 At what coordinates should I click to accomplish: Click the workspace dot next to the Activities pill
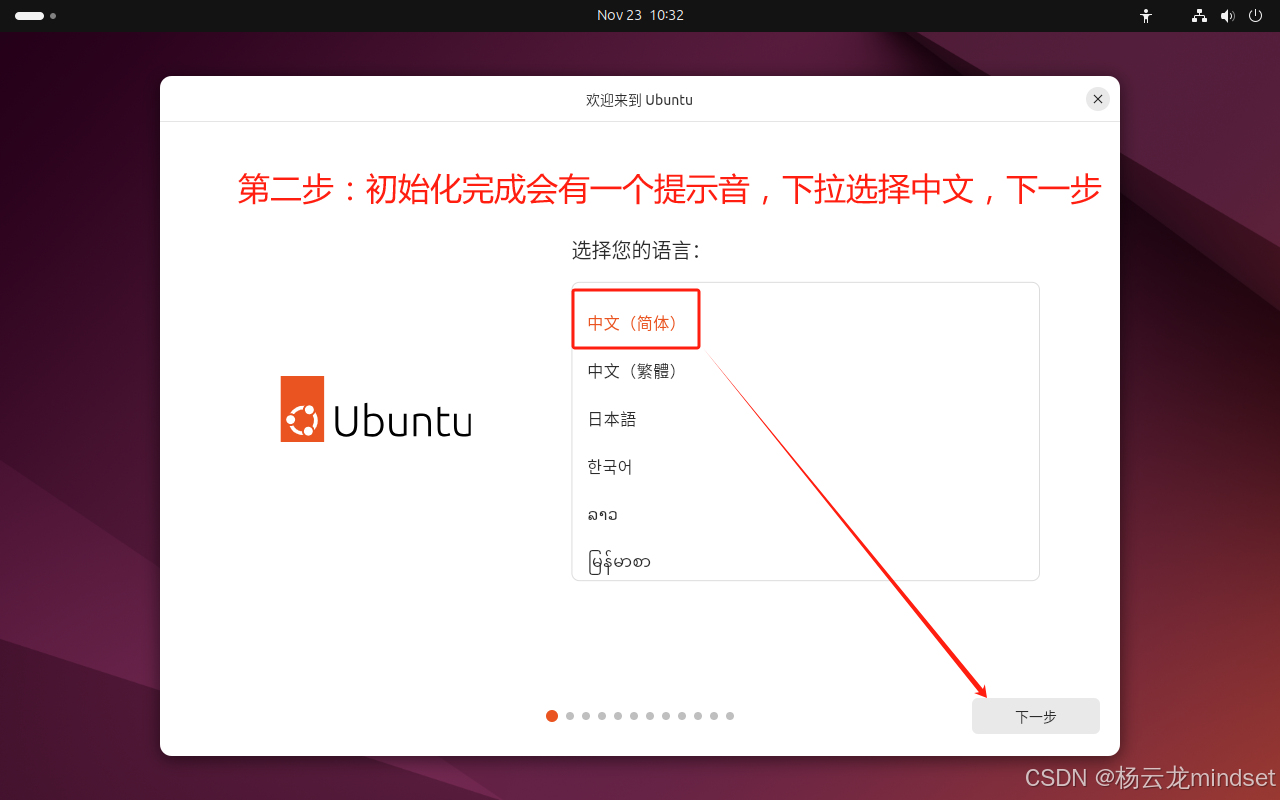[53, 15]
